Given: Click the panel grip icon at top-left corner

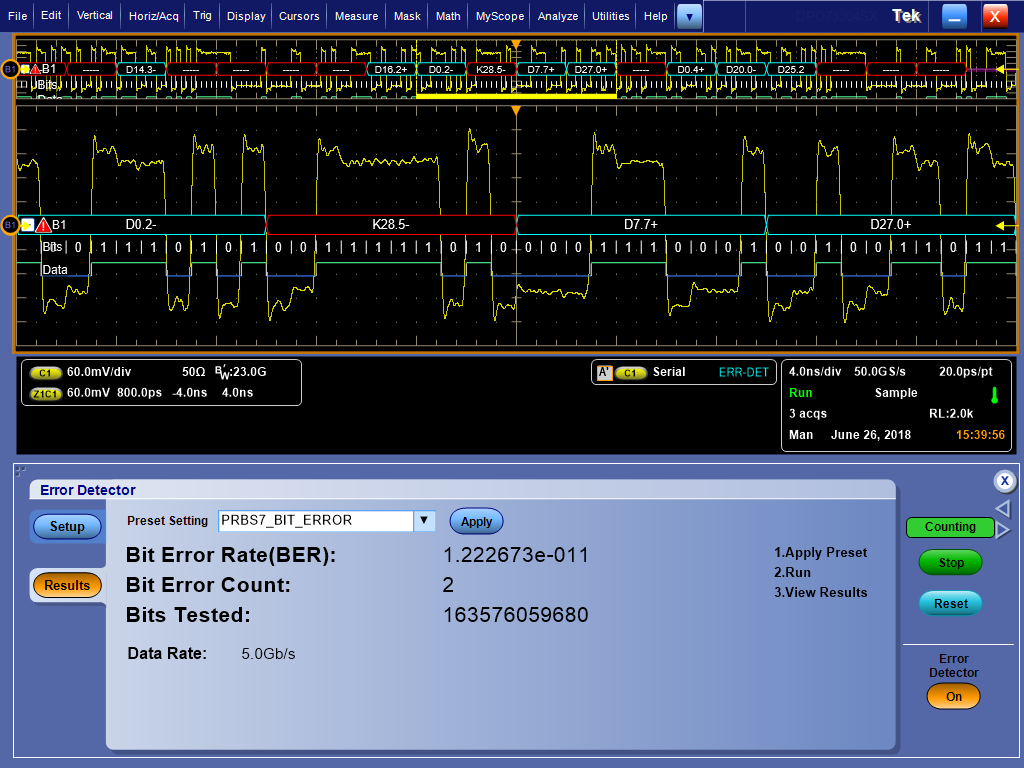Looking at the screenshot, I should [20, 469].
